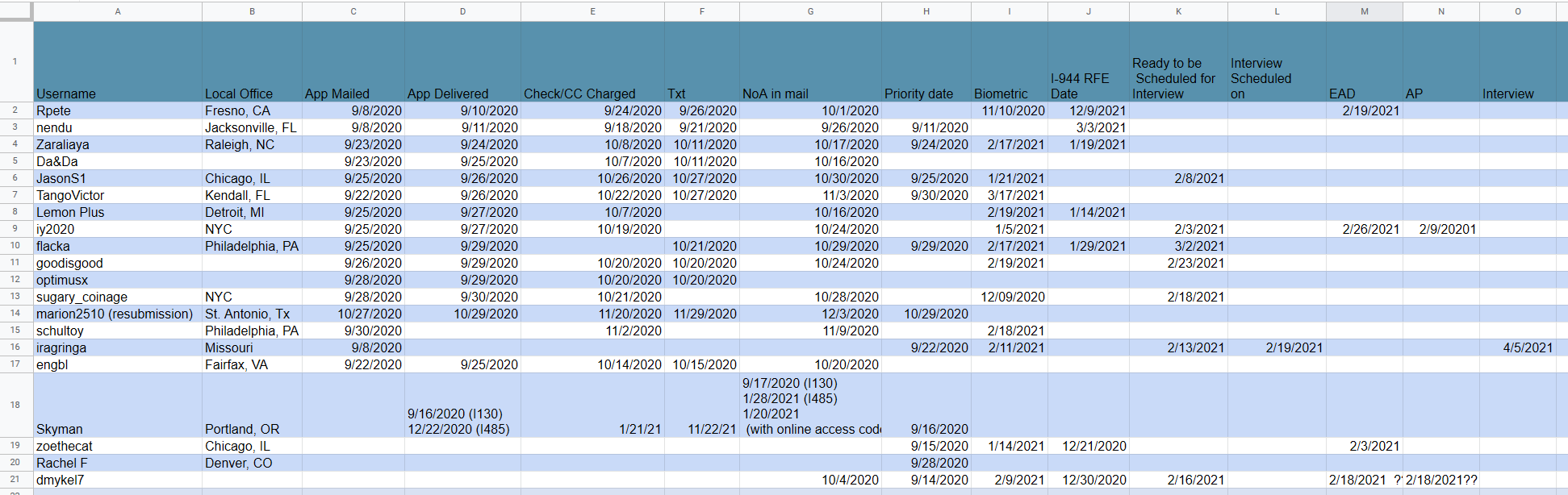The image size is (1568, 495).
Task: Select the marion2510 (resubmission) cell
Action: click(x=118, y=314)
